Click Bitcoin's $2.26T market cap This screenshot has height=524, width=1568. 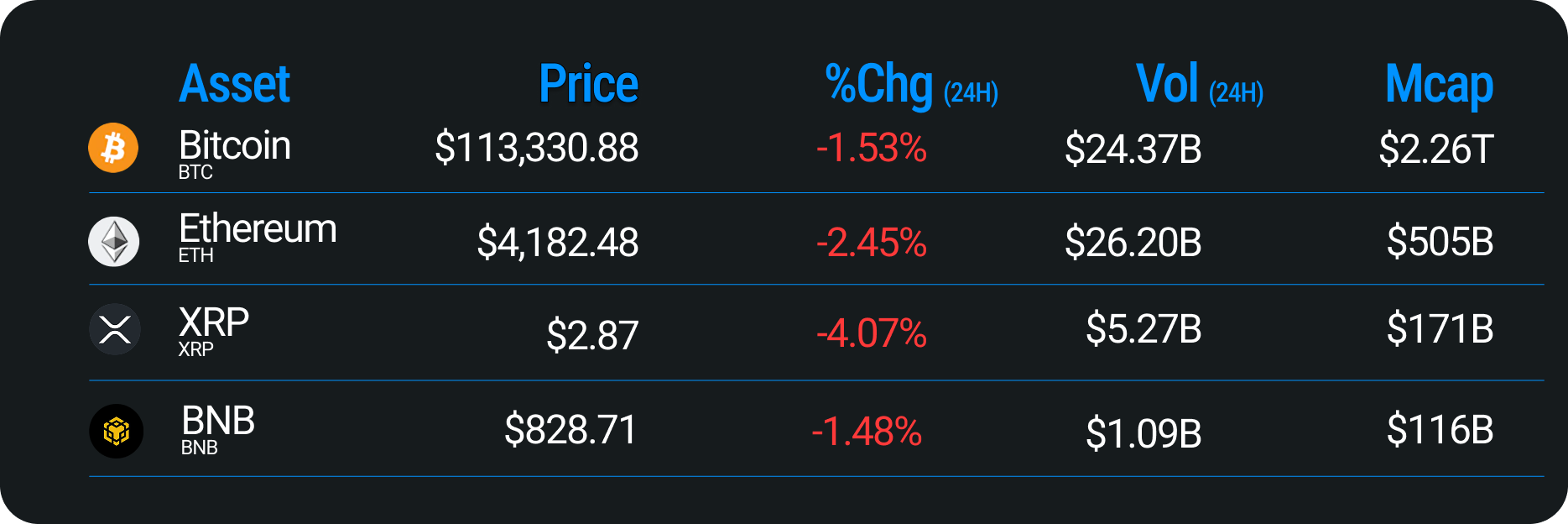(x=1435, y=149)
